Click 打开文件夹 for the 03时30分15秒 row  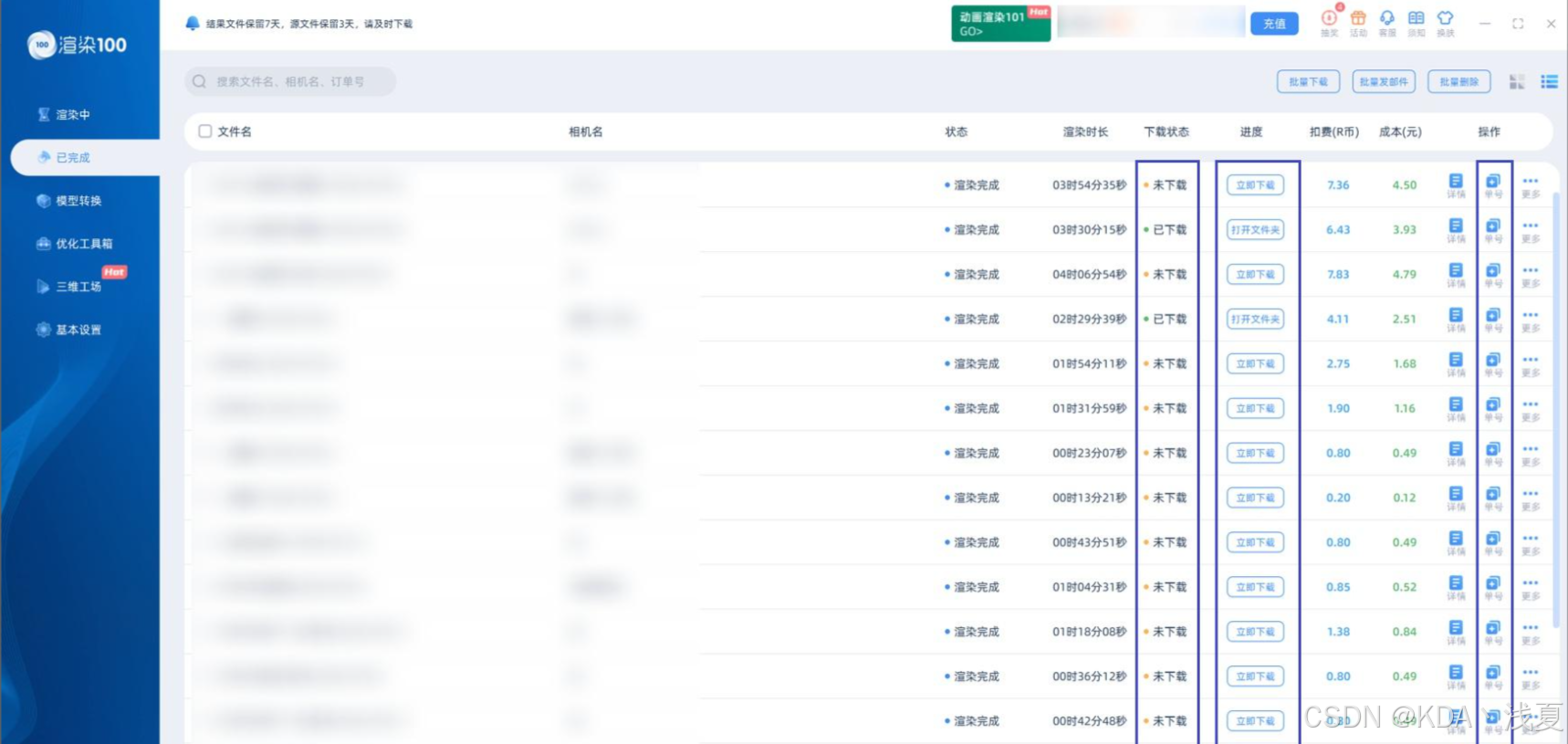[1255, 230]
